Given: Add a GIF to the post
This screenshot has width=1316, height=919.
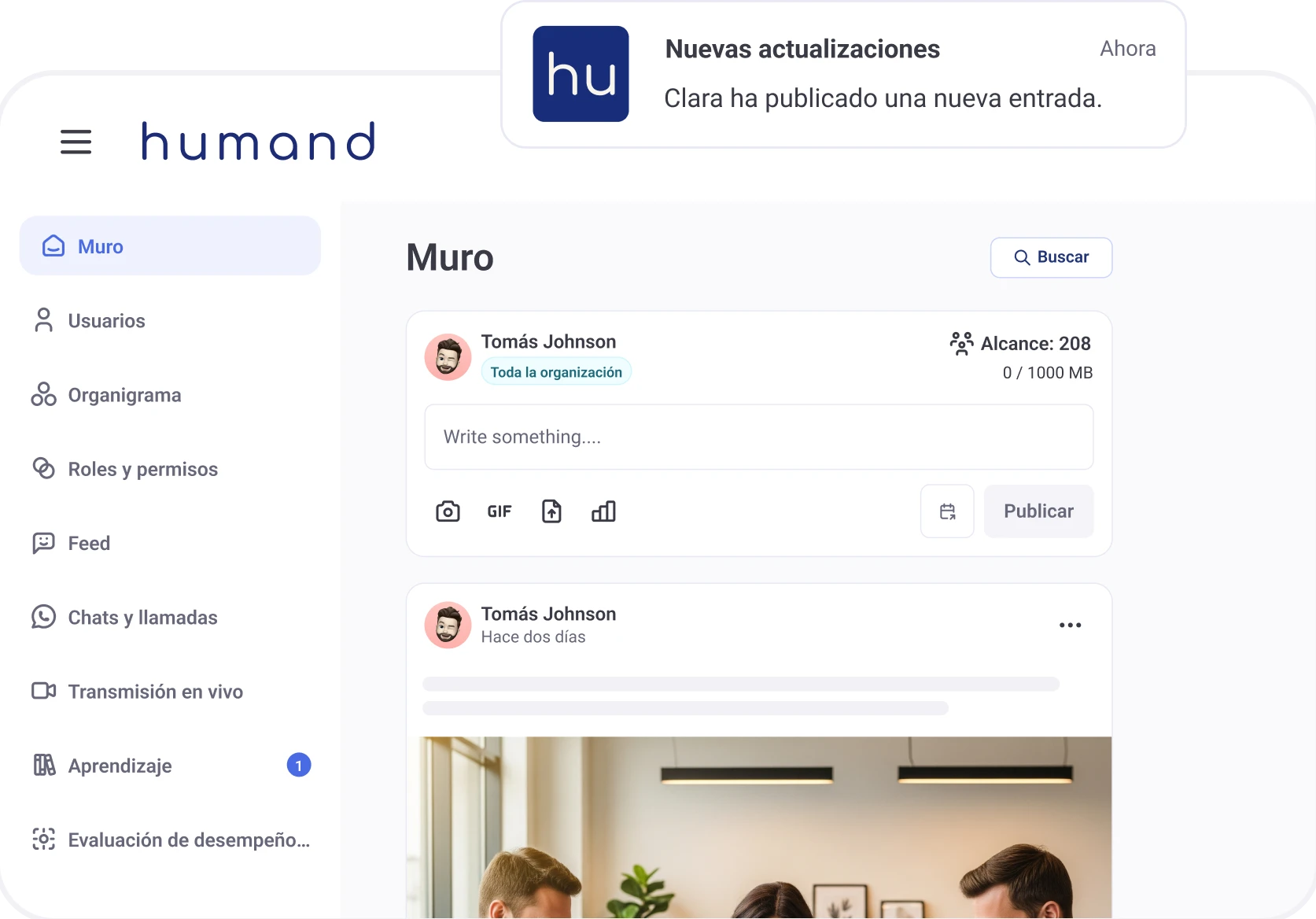Looking at the screenshot, I should (x=499, y=511).
